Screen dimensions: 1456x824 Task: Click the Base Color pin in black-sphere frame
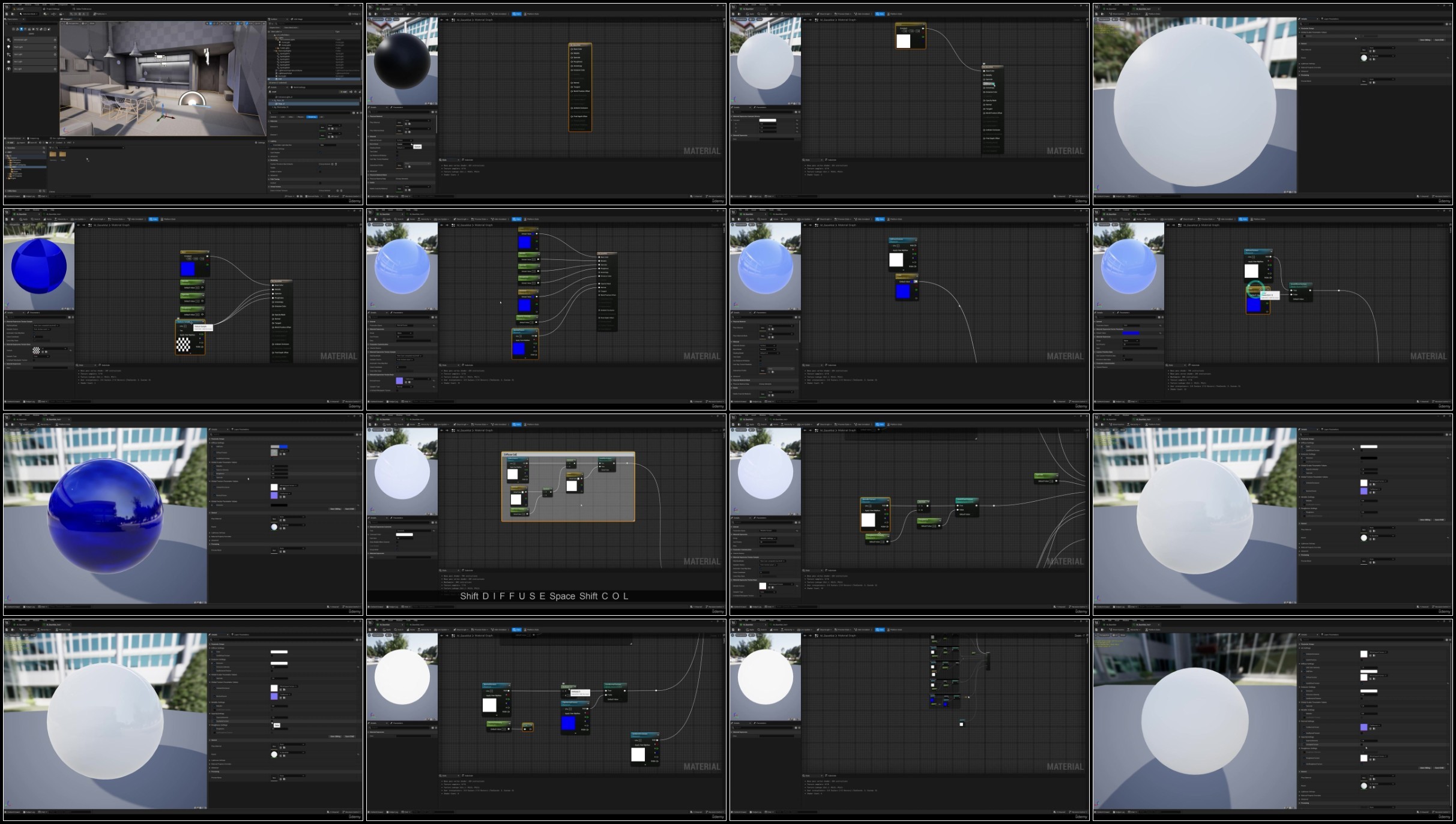pyautogui.click(x=572, y=49)
